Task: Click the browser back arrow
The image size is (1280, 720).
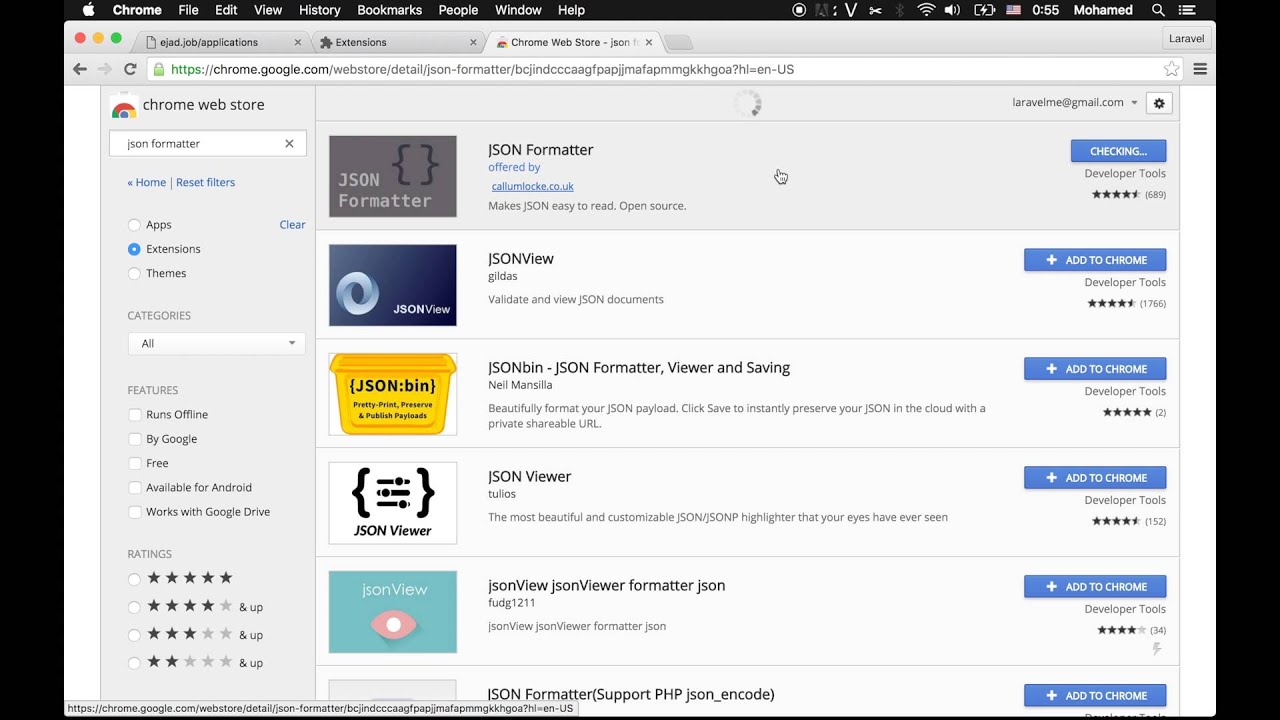Action: 80,69
